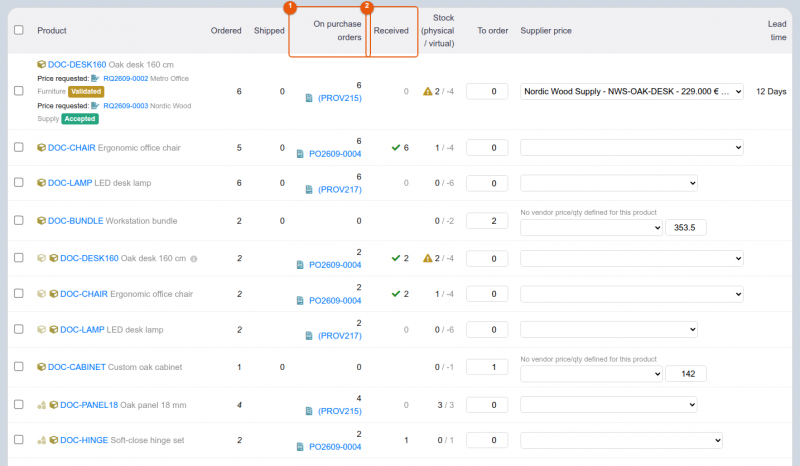
Task: Click 'No vendor price/qty defined' note in DOC-CABINET row
Action: [x=588, y=359]
